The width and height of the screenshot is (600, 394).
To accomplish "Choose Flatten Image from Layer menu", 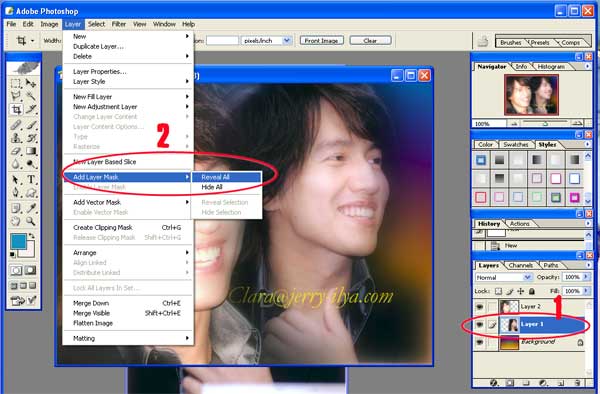I will pyautogui.click(x=128, y=323).
